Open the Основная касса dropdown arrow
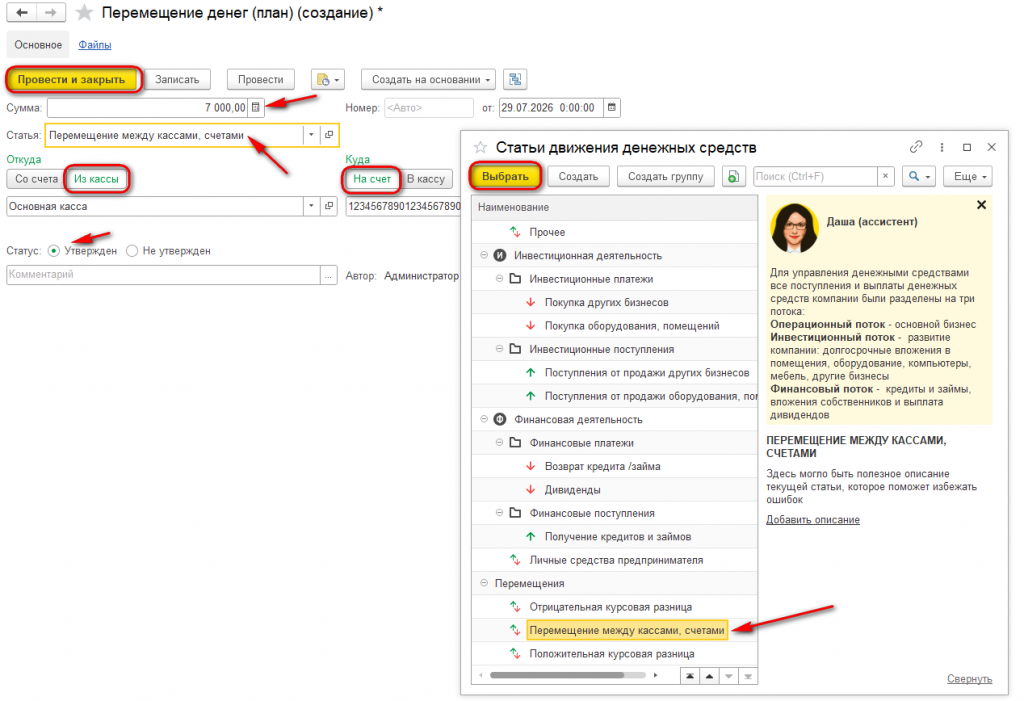This screenshot has width=1024, height=701. (312, 206)
